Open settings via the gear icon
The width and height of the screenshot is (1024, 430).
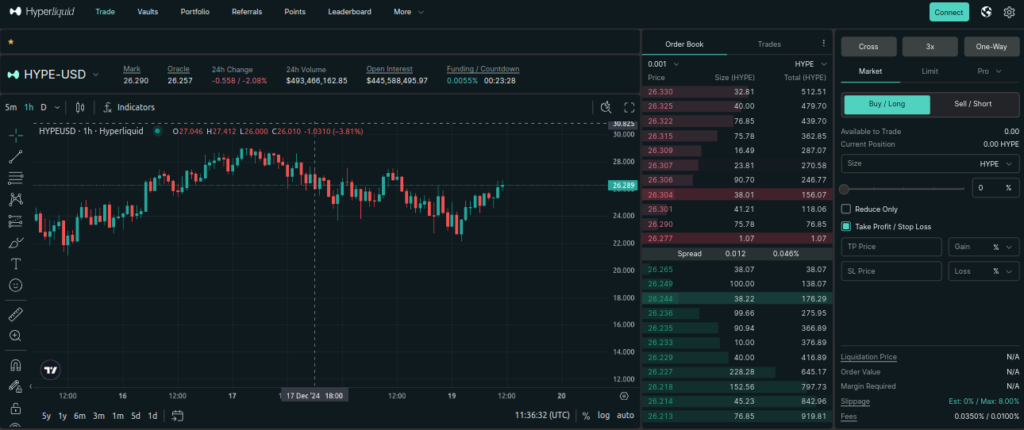[1008, 12]
